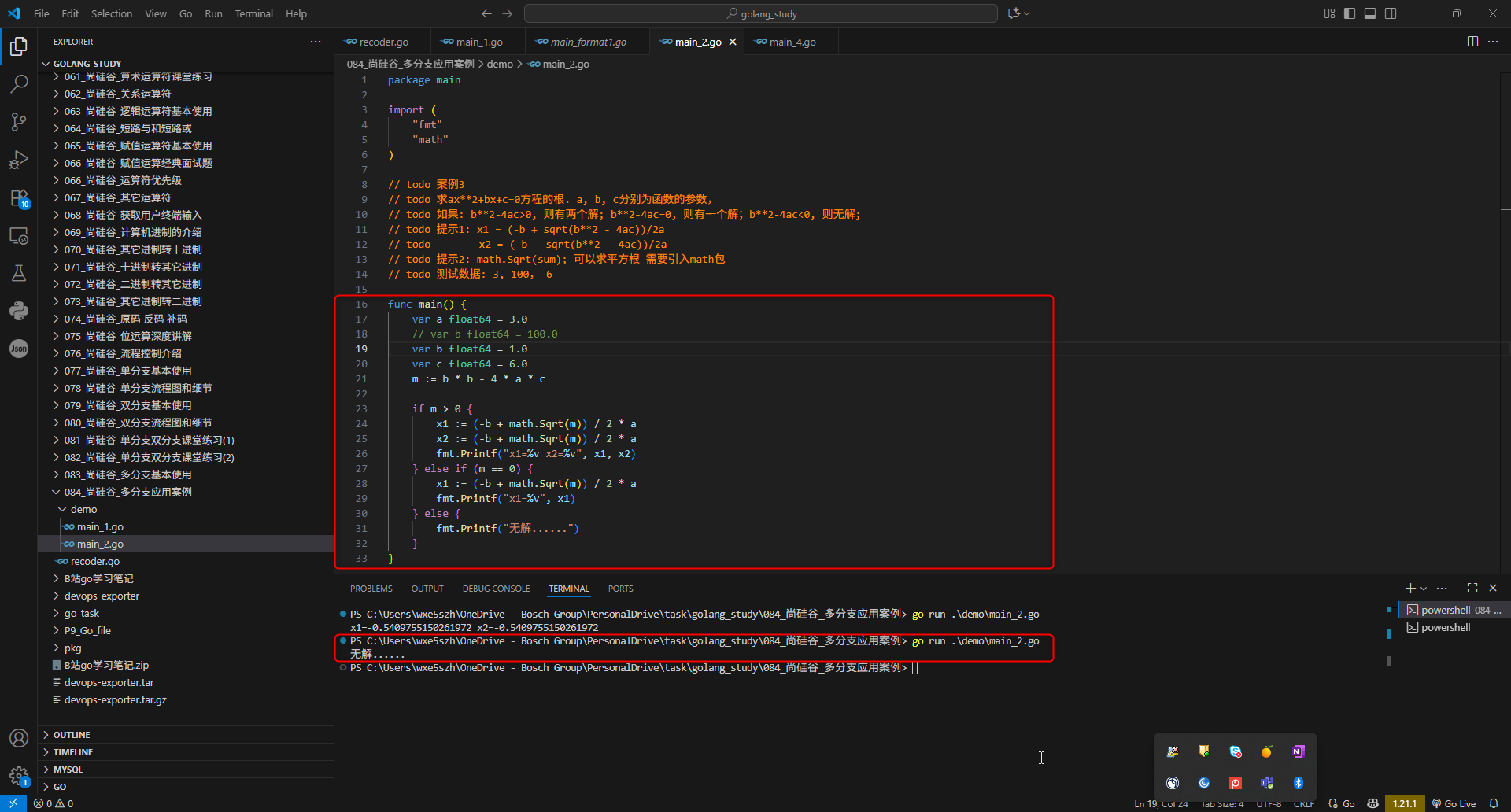Toggle the secondary side bar visibility
Screen dimensions: 1511x812
(x=1391, y=13)
